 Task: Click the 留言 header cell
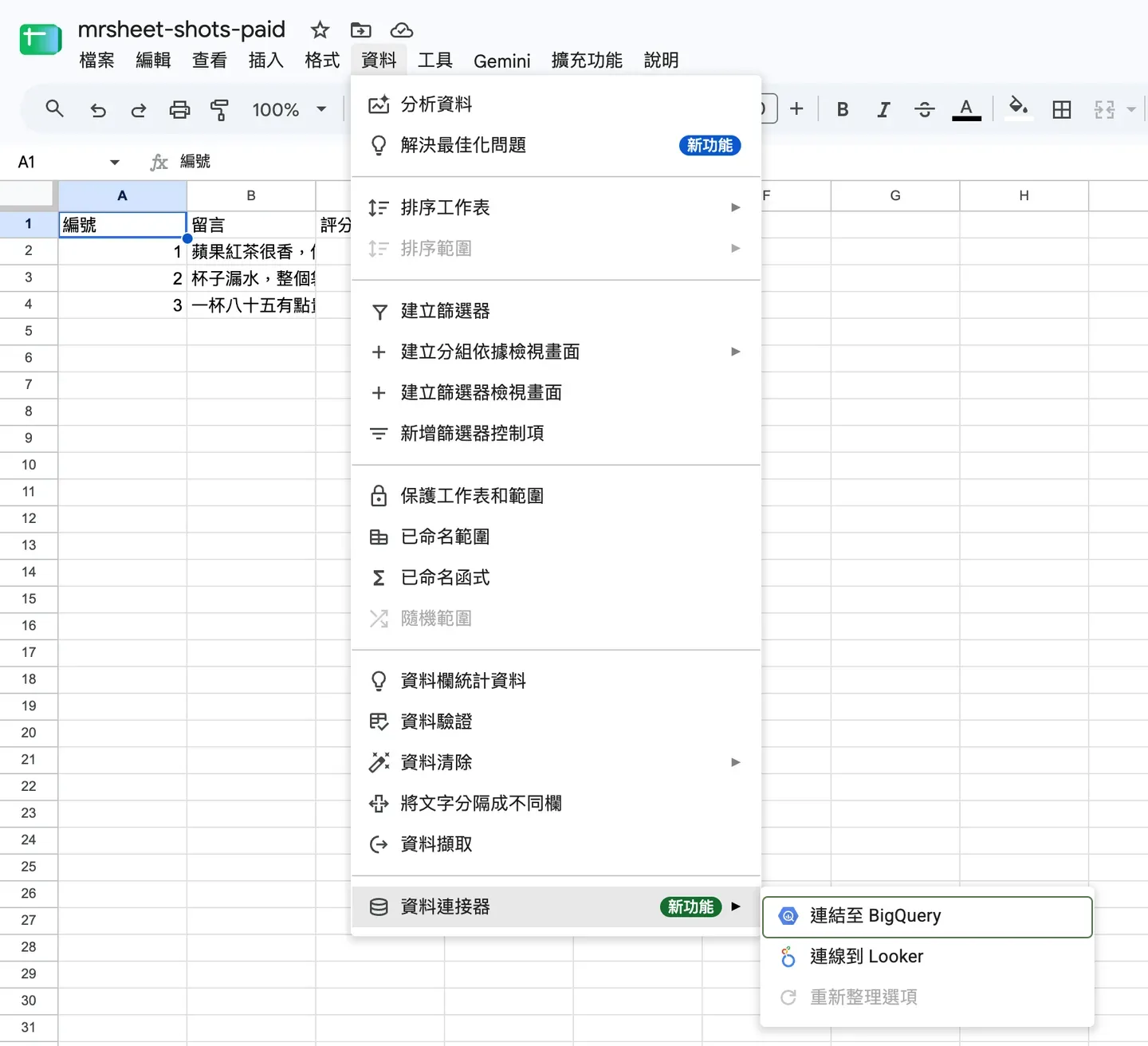pos(252,225)
